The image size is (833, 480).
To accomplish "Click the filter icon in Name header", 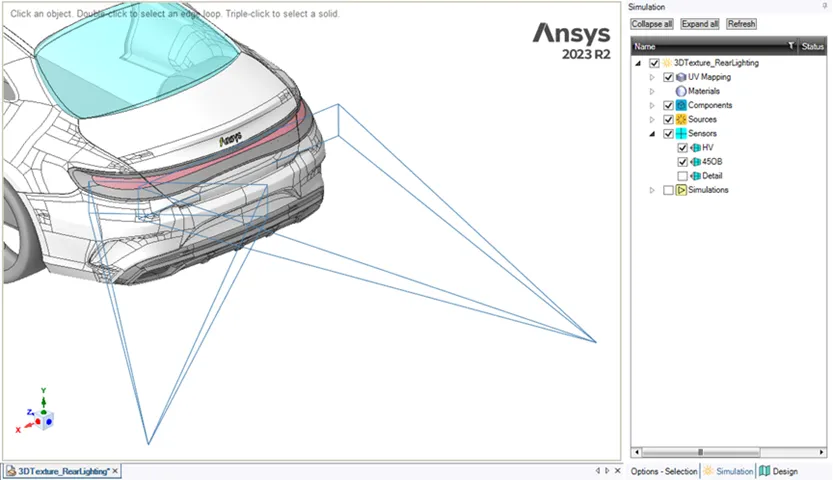I will coord(791,46).
